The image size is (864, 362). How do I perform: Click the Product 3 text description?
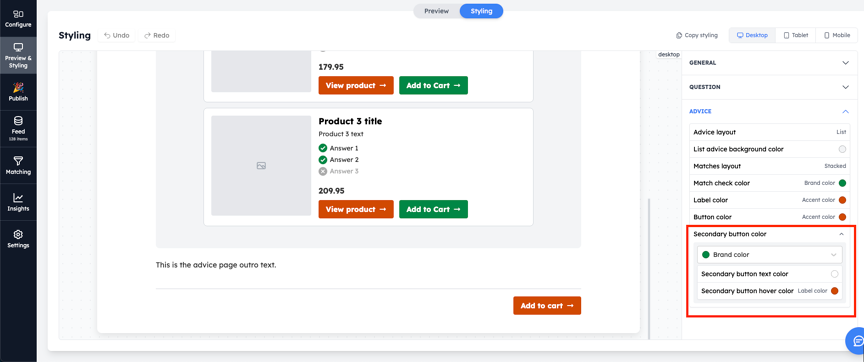(x=341, y=134)
